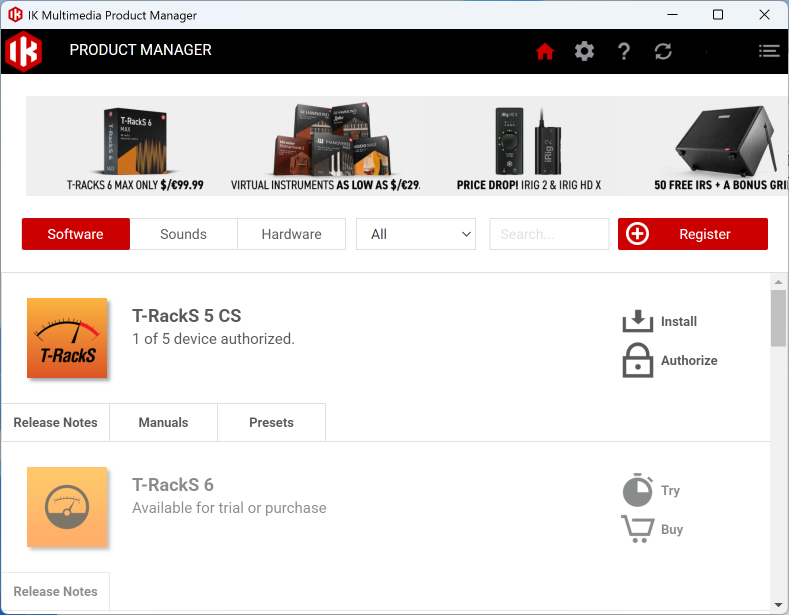Focus the Search input field

tap(549, 234)
